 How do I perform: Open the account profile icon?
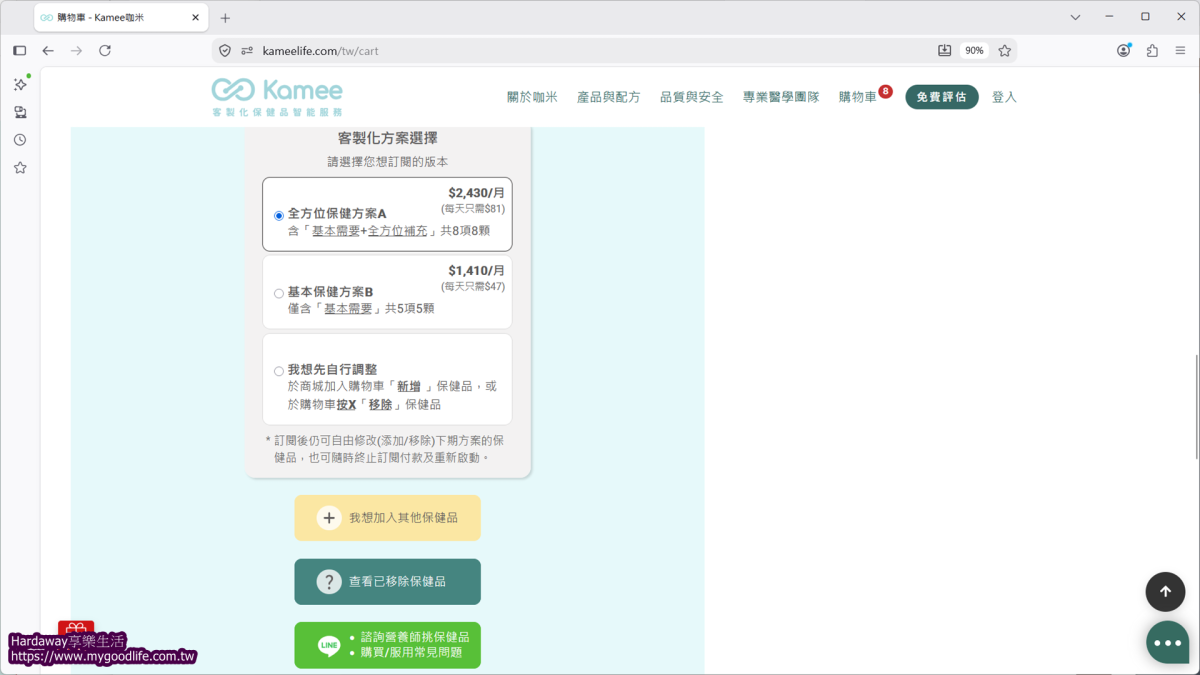coord(1124,50)
